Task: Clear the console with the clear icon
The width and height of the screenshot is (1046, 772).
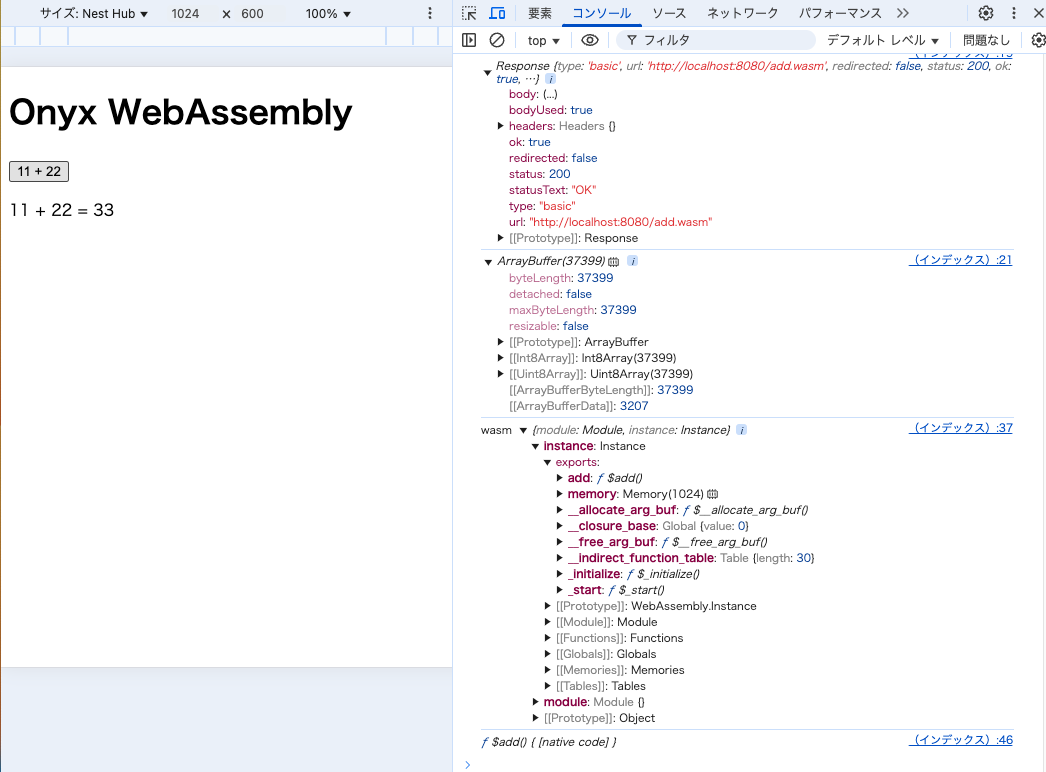Action: coord(497,40)
